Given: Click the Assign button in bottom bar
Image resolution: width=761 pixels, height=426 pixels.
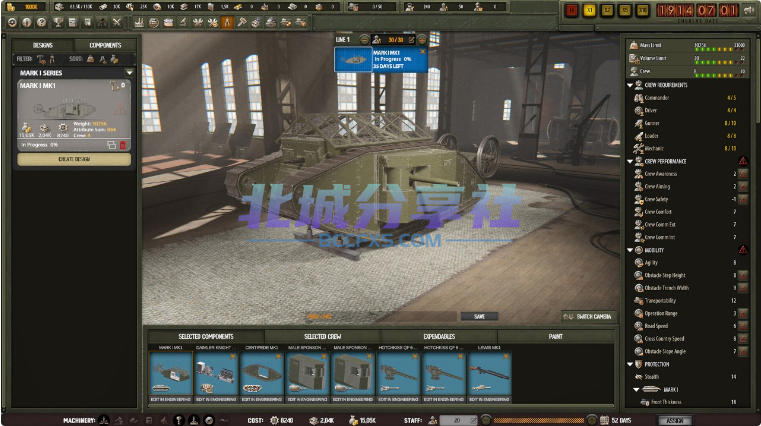Looking at the screenshot, I should pos(675,421).
